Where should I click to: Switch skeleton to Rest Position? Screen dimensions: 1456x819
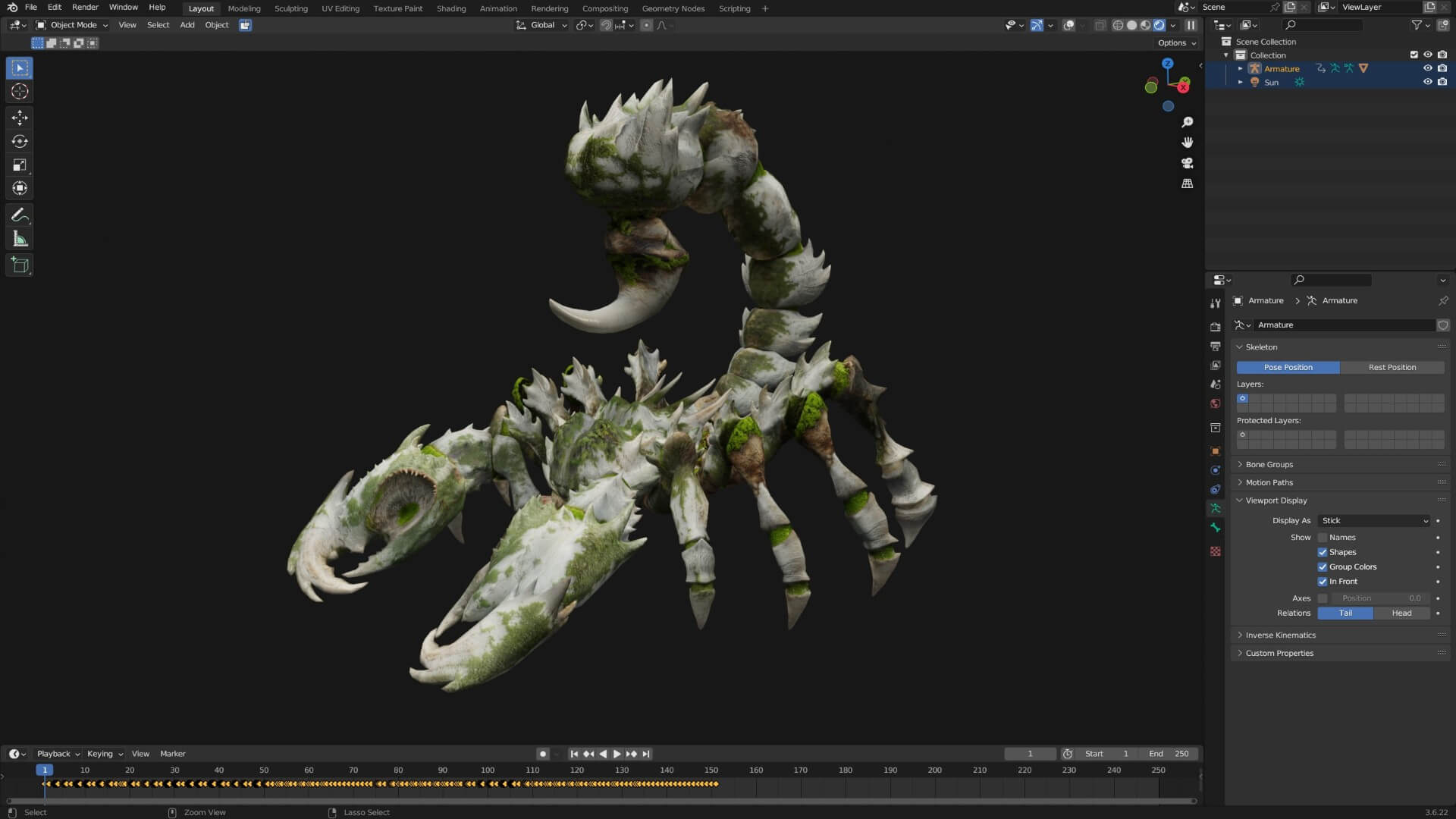1392,367
